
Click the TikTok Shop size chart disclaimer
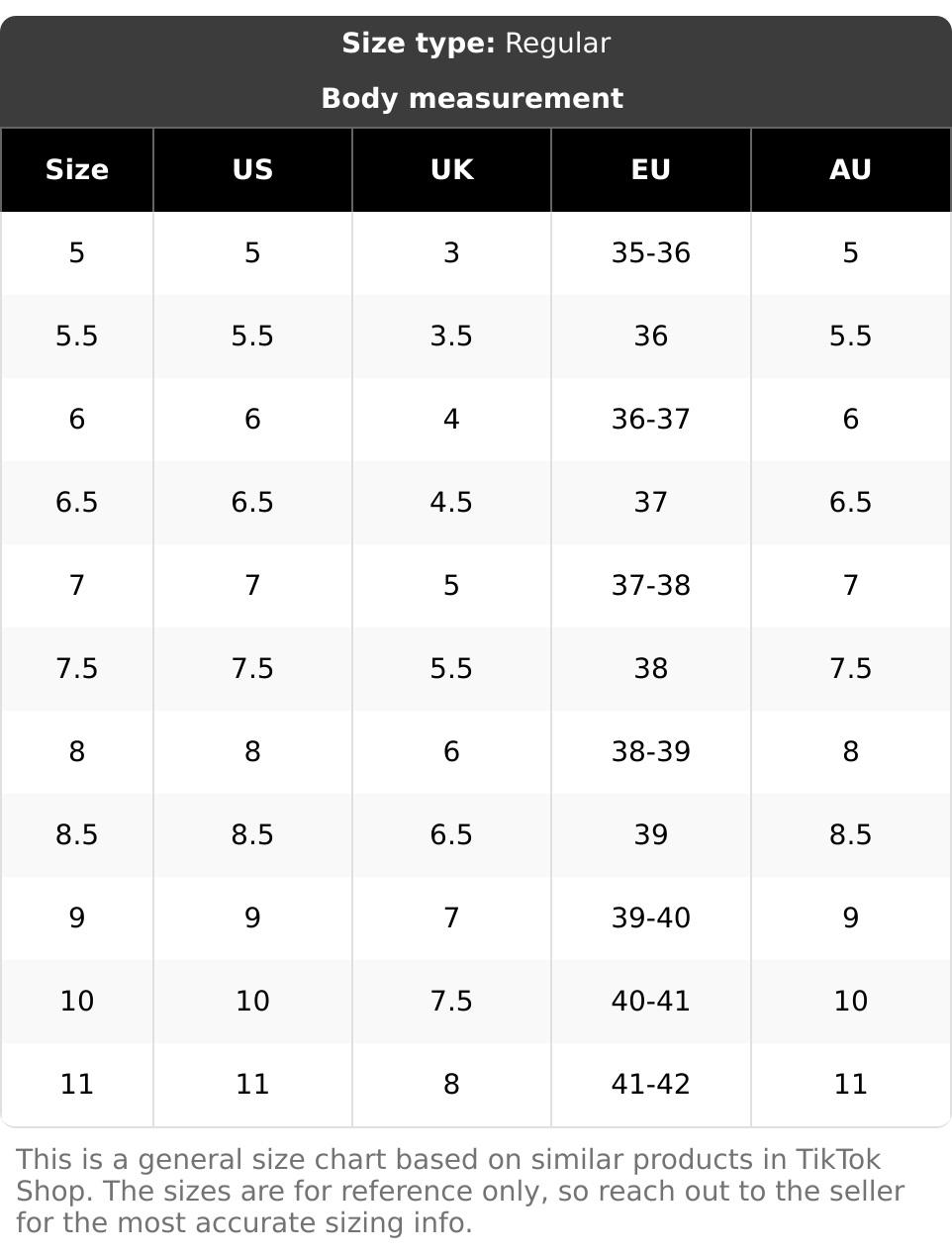460,1191
